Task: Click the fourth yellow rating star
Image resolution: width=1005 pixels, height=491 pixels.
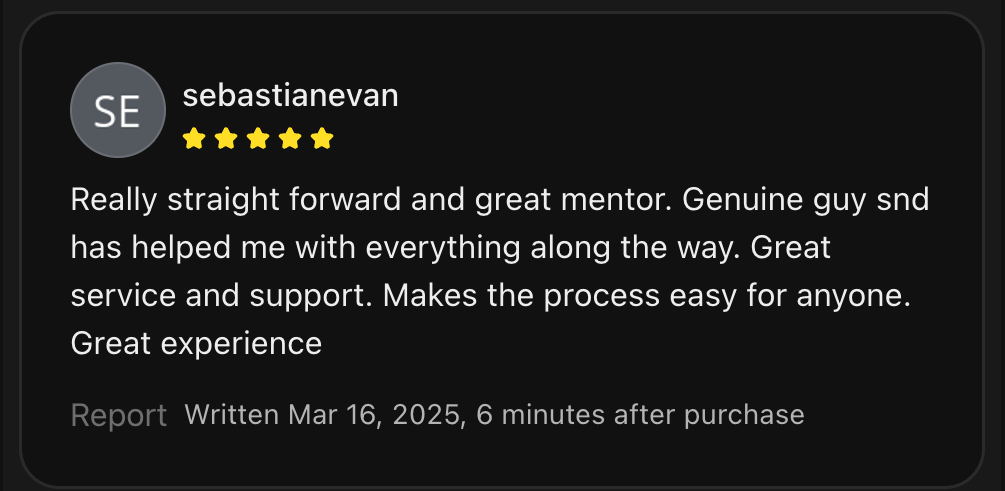Action: (290, 139)
